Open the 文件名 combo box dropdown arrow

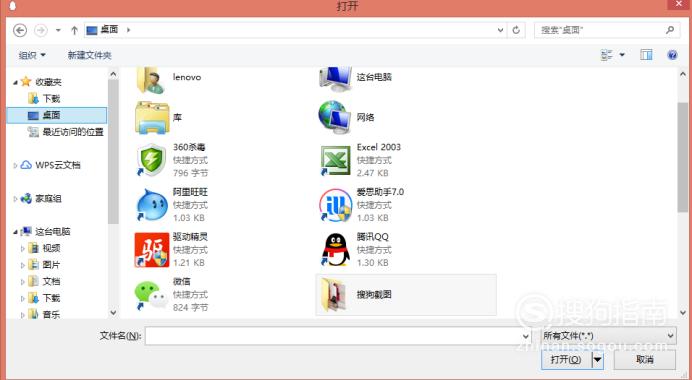pos(526,336)
